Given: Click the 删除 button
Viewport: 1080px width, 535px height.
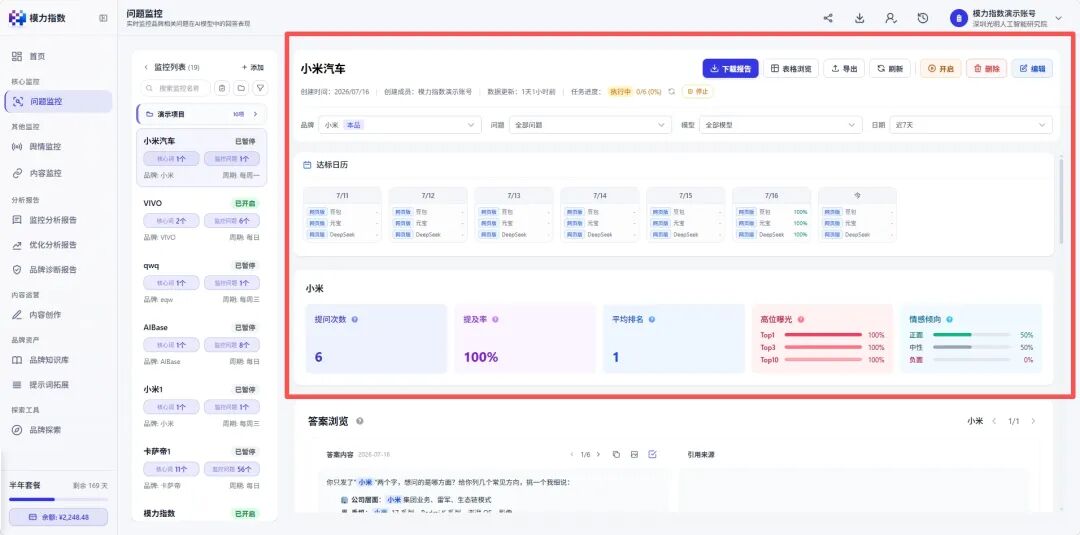Looking at the screenshot, I should click(x=986, y=68).
